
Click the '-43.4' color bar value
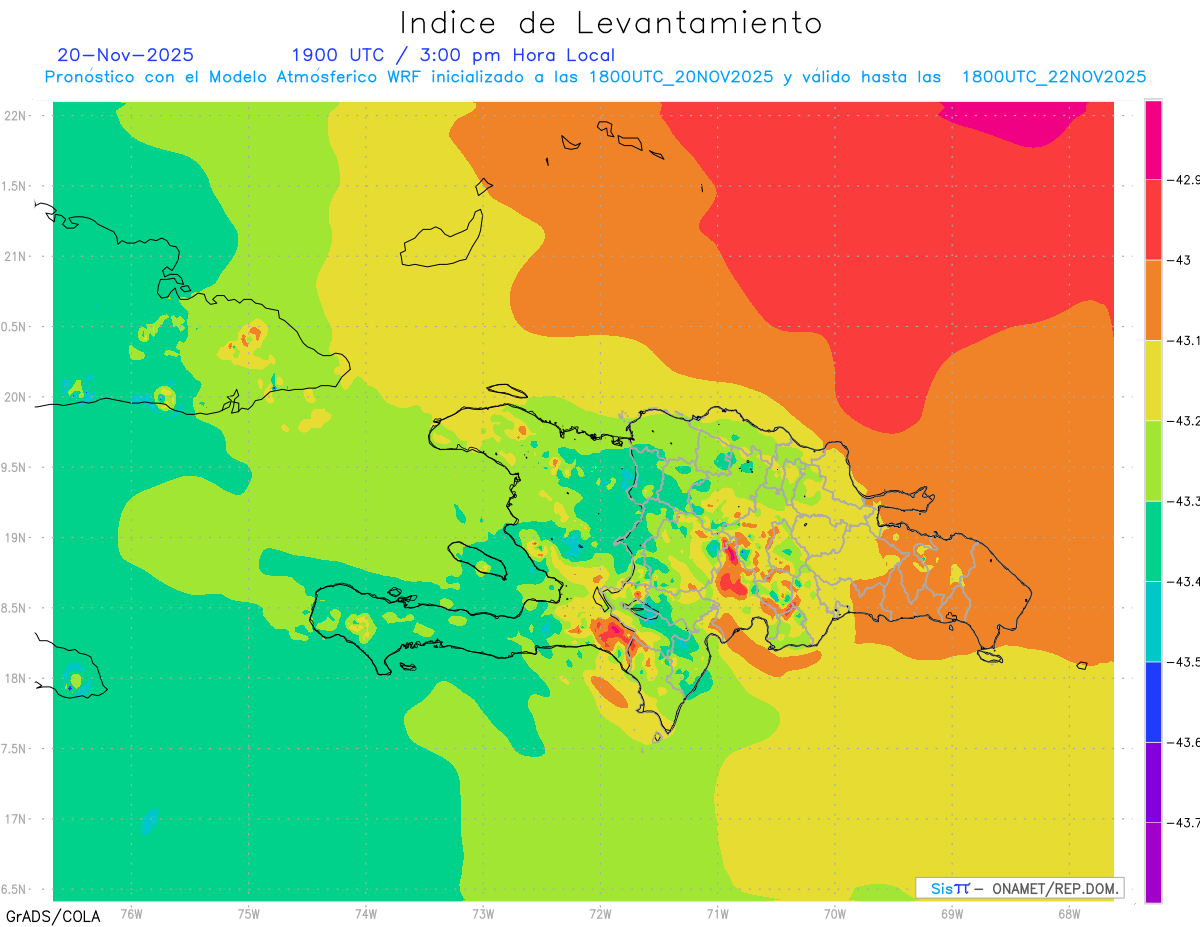[1184, 581]
